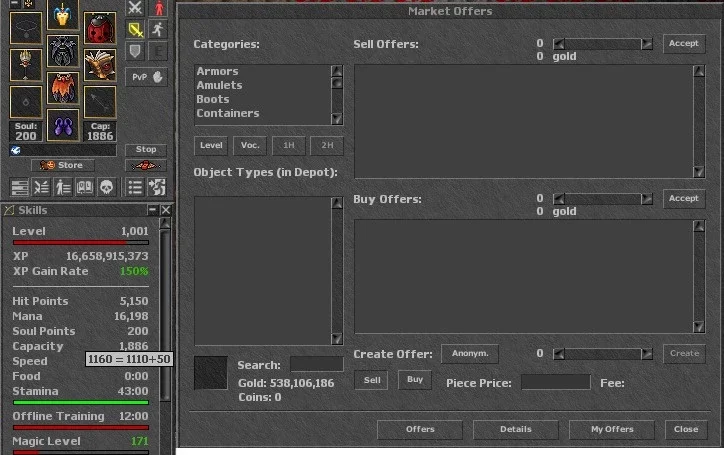Click the Create Offer amount slider track
This screenshot has height=455, width=724.
603,354
